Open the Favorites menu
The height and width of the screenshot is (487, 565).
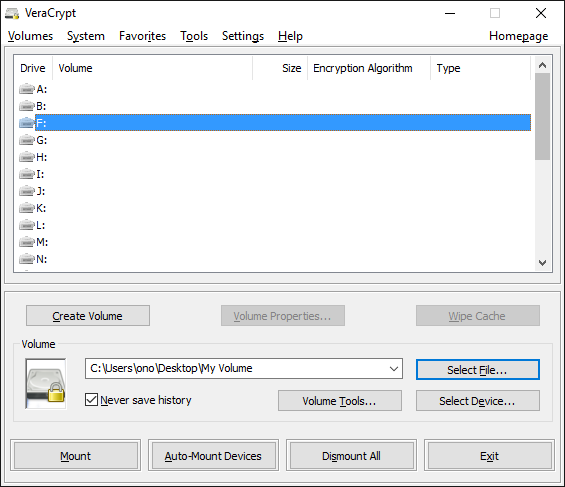142,36
